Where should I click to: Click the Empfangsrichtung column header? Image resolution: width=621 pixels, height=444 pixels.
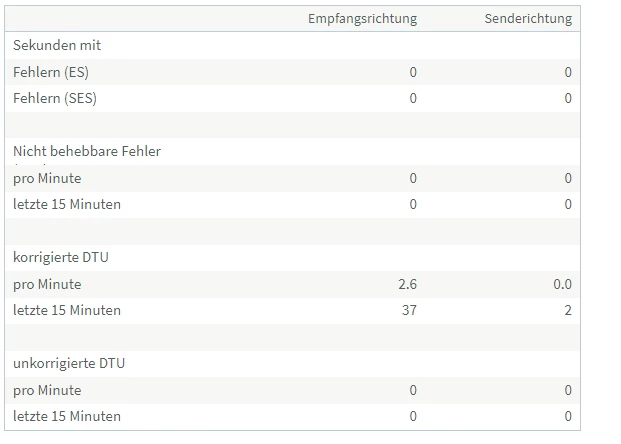click(x=362, y=19)
